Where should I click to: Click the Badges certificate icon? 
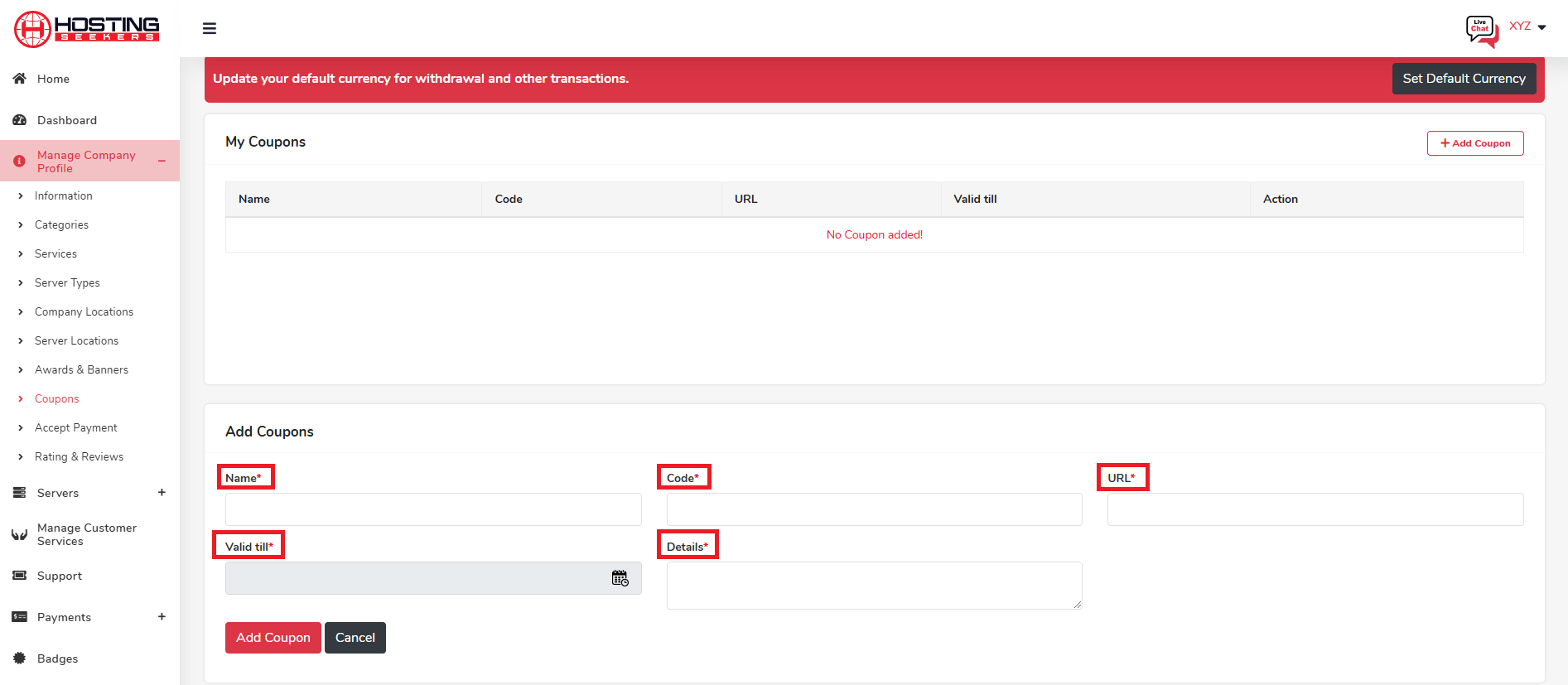click(20, 658)
